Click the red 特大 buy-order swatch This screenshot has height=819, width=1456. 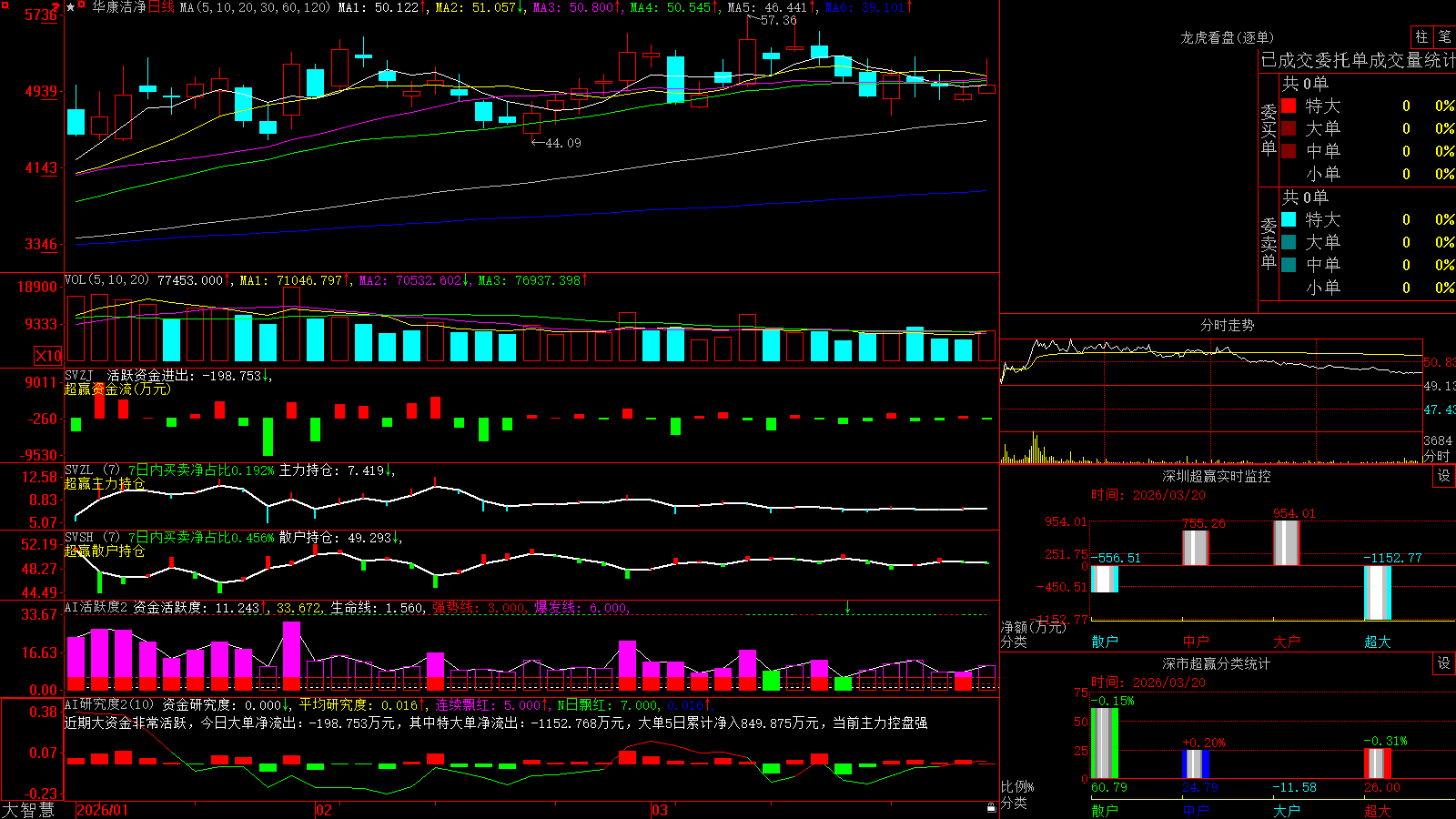pos(1289,106)
